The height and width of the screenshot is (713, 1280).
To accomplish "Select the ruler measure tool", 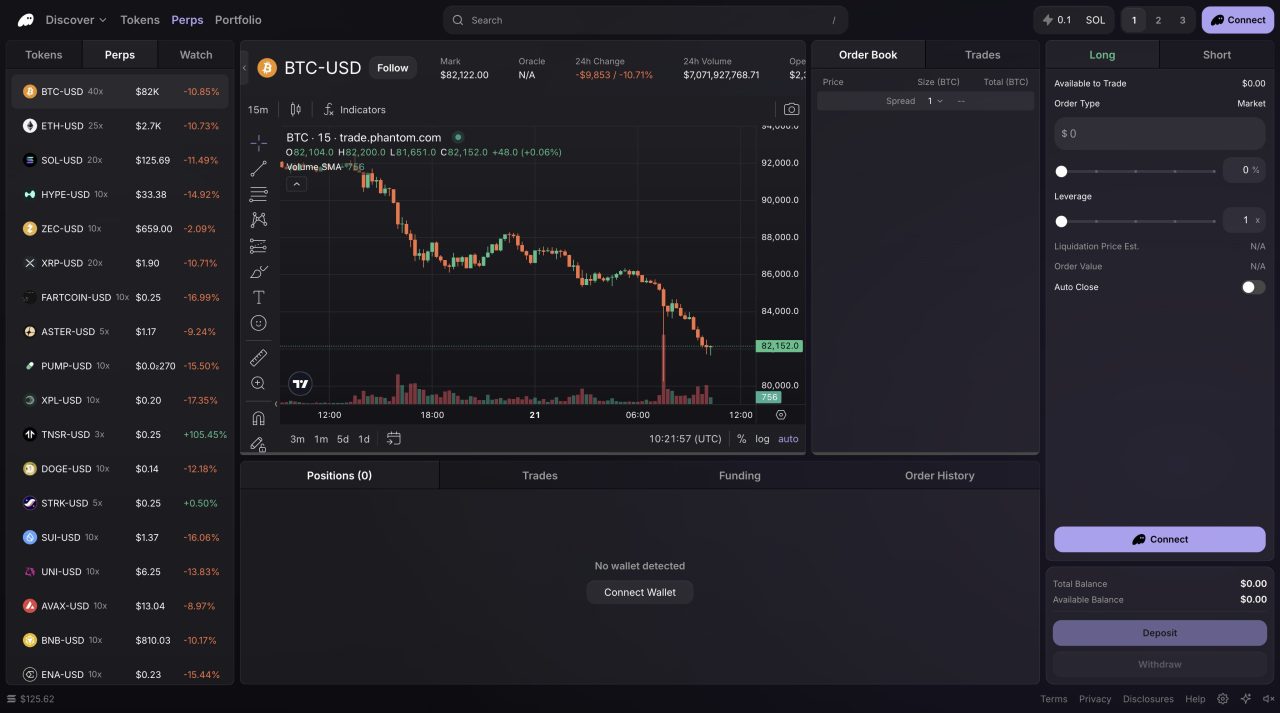I will pyautogui.click(x=259, y=357).
